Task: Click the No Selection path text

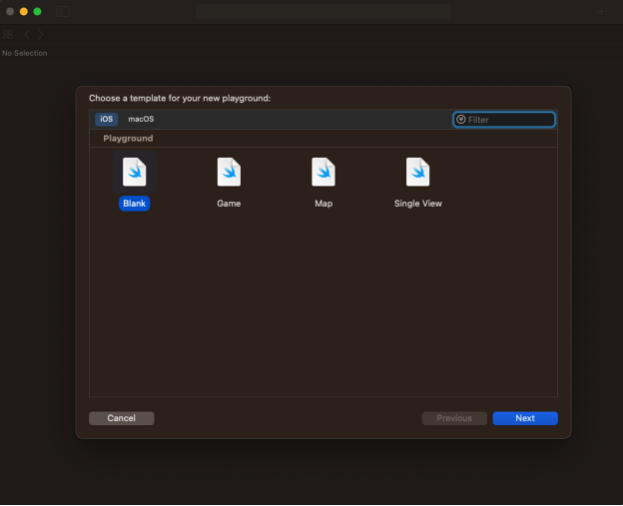Action: 25,53
